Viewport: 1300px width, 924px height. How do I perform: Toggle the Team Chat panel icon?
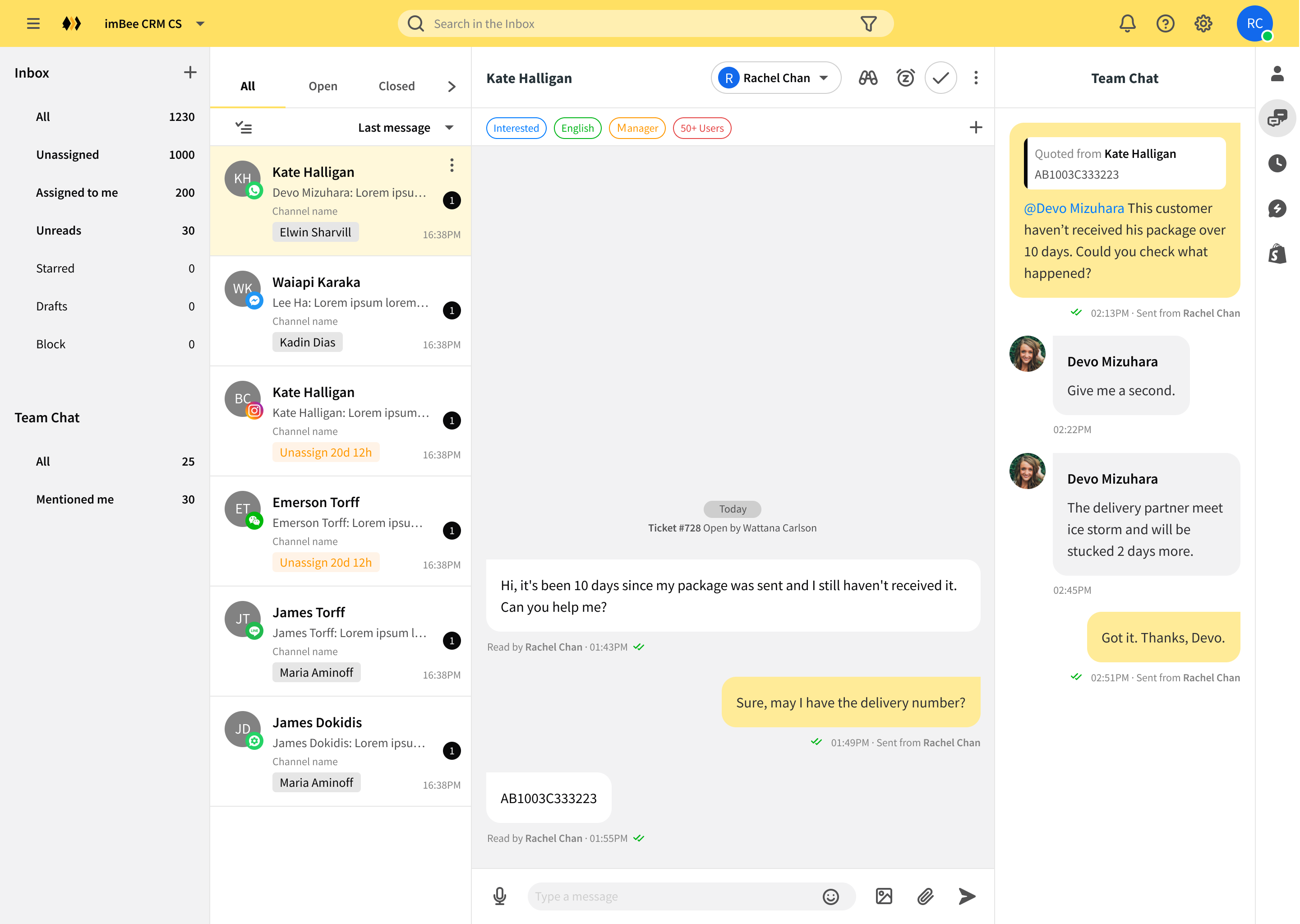[x=1277, y=118]
